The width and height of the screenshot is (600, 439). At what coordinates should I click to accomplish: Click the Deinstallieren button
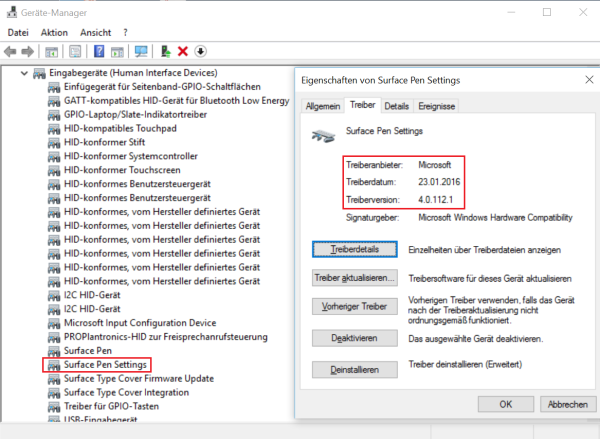click(x=355, y=370)
